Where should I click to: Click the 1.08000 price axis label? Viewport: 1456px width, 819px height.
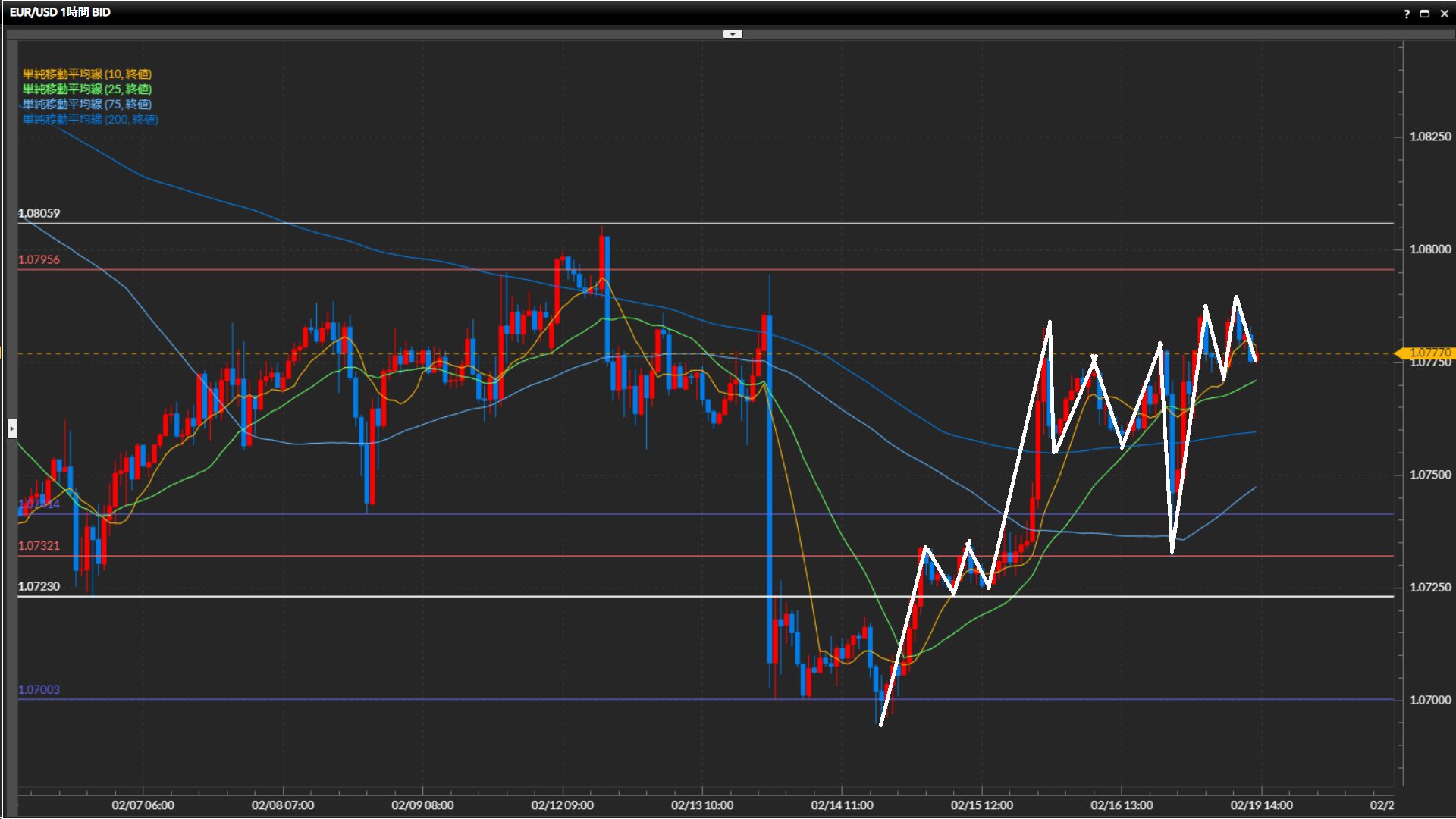click(1429, 249)
